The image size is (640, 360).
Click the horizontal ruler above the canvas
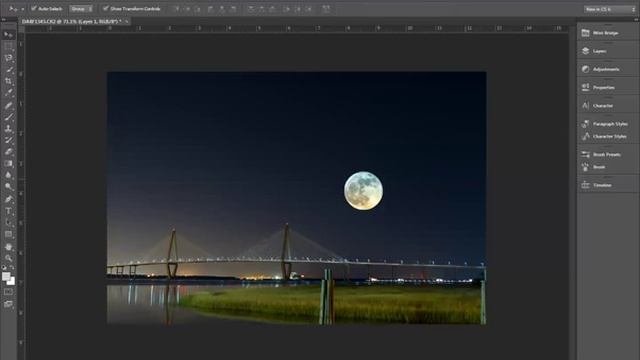(297, 29)
